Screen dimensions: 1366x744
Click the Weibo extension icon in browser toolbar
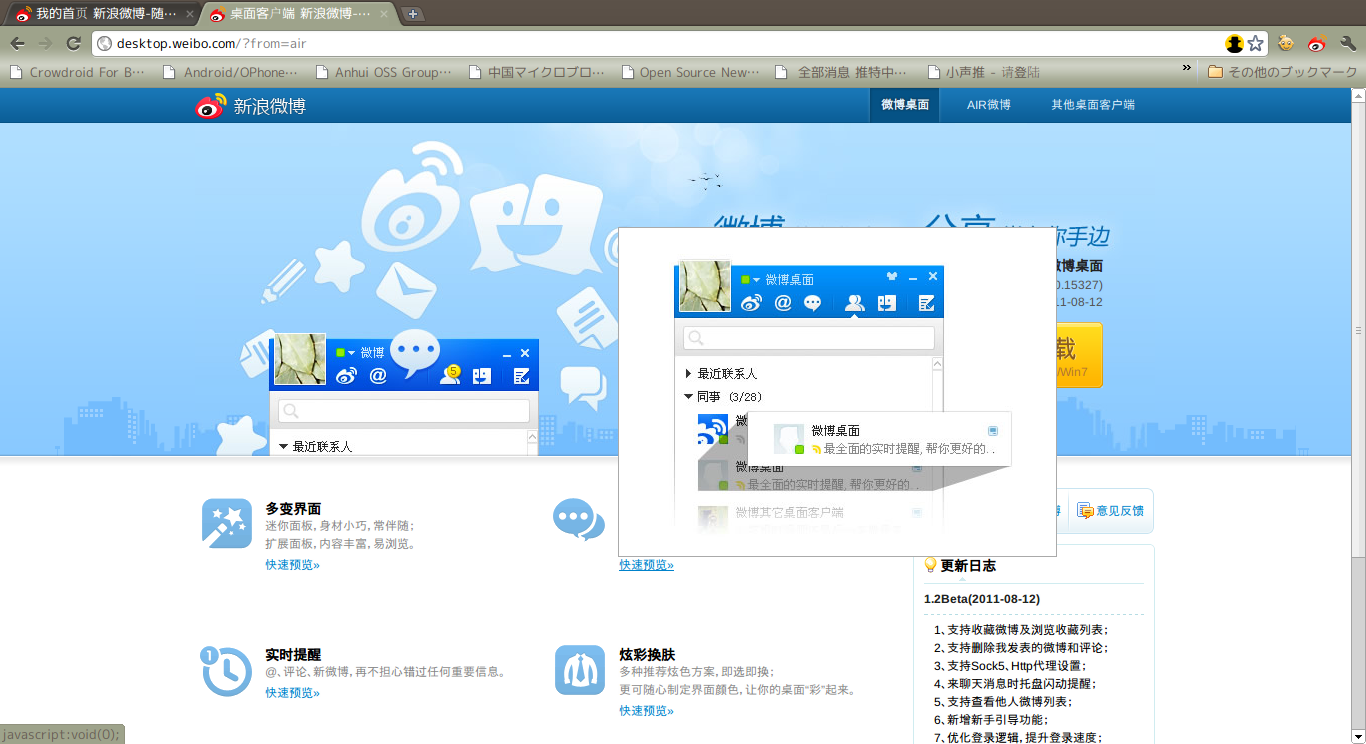coord(1317,43)
